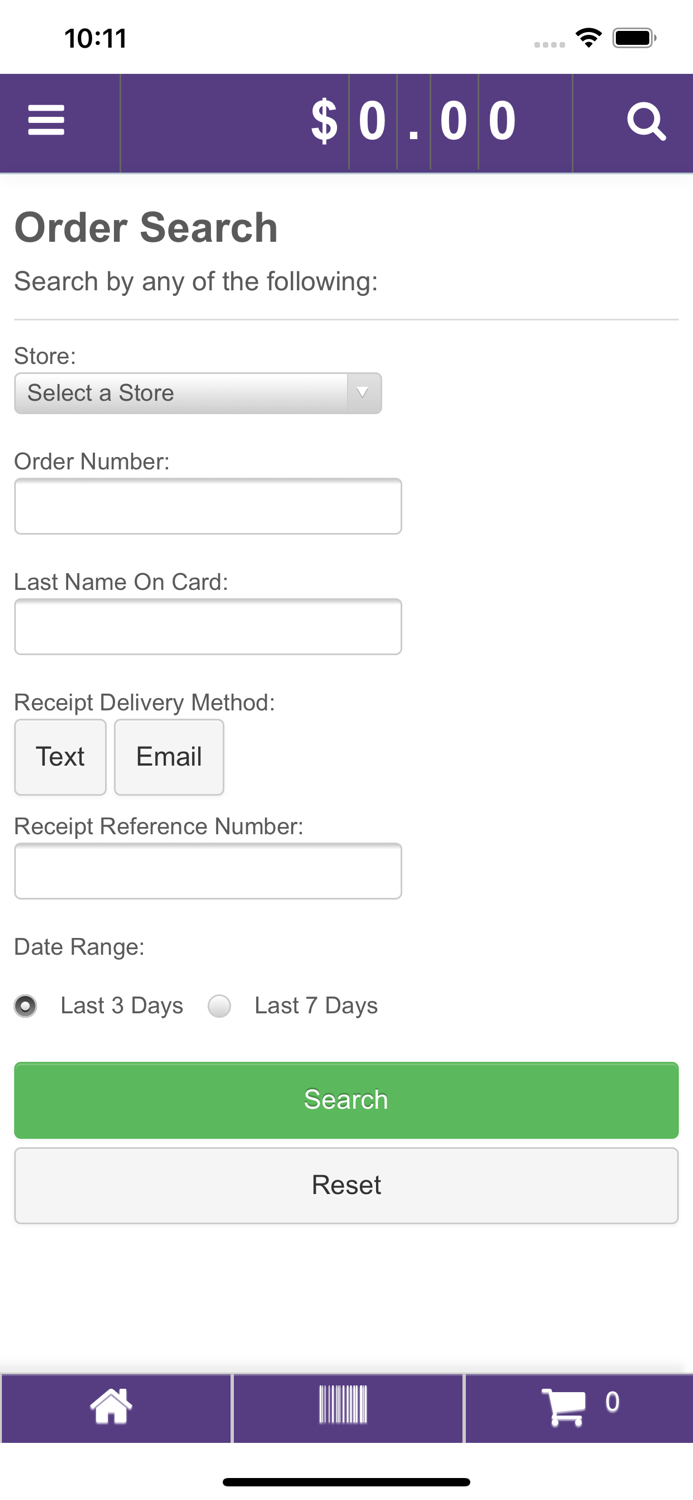The image size is (693, 1500).
Task: Select the Last 3 Days radio button
Action: (24, 1006)
